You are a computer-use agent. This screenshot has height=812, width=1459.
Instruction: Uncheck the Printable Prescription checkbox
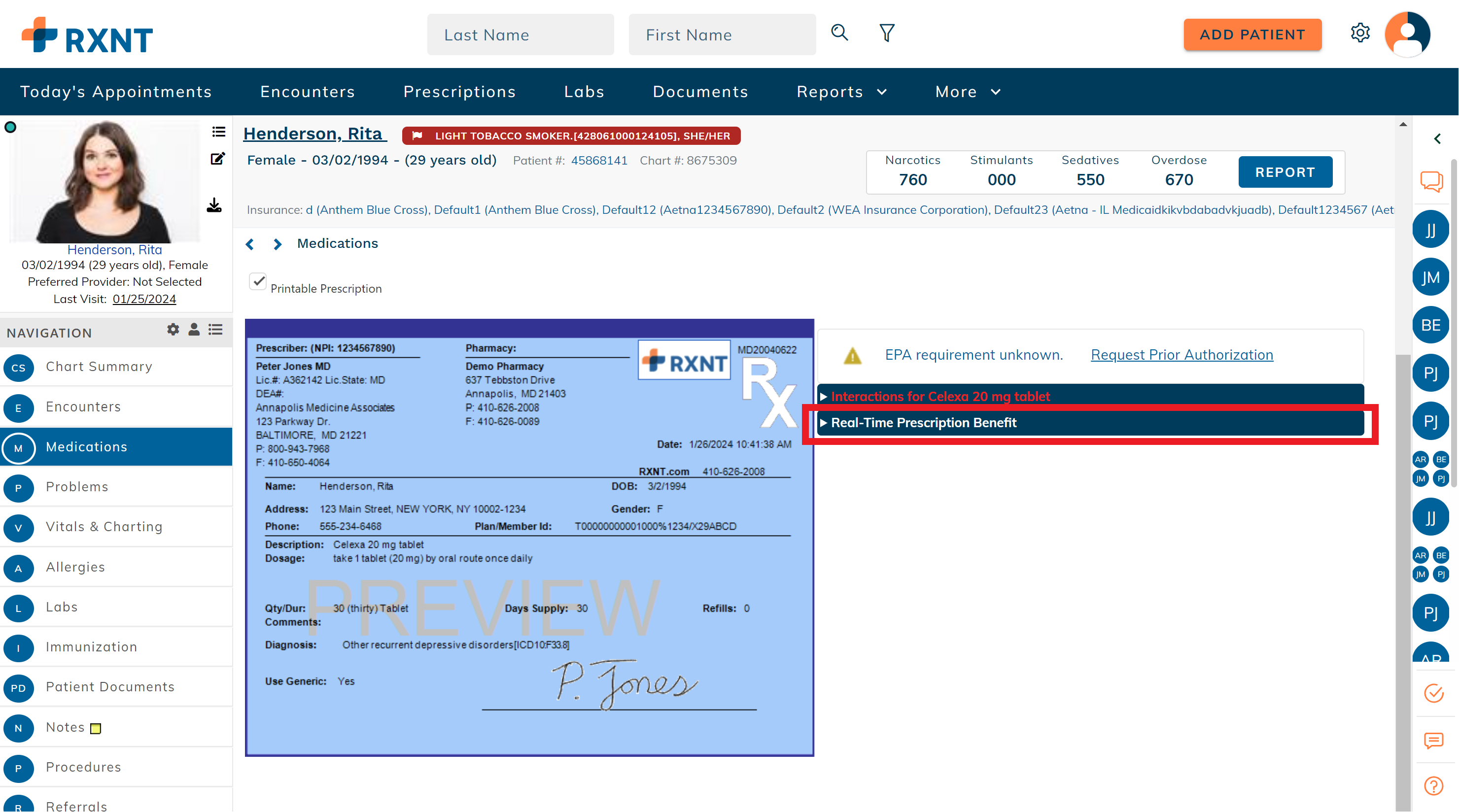point(258,281)
